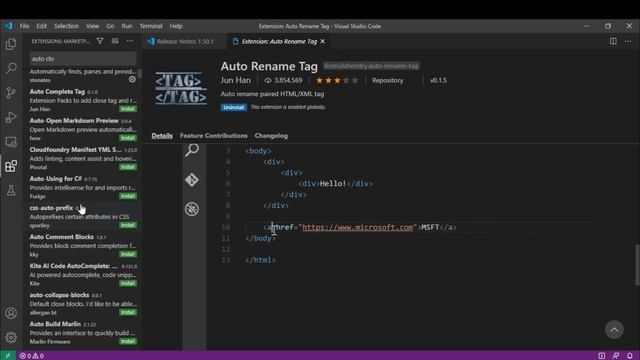Select auto-collapse-blocks in results list
This screenshot has height=360, width=640.
pyautogui.click(x=83, y=303)
